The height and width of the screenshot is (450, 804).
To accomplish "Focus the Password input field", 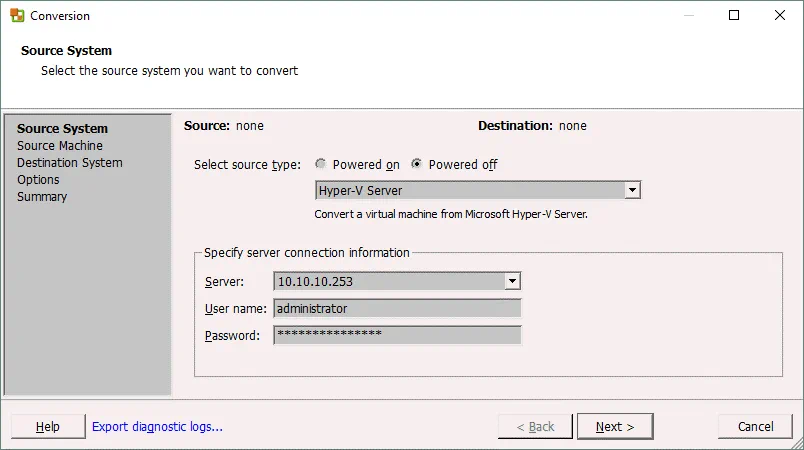I will pyautogui.click(x=397, y=335).
